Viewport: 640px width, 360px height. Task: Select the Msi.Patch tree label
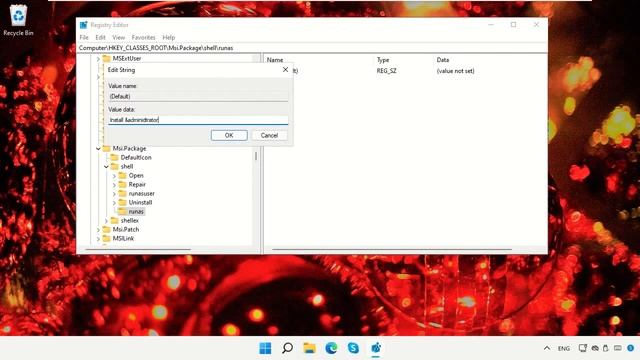click(126, 229)
